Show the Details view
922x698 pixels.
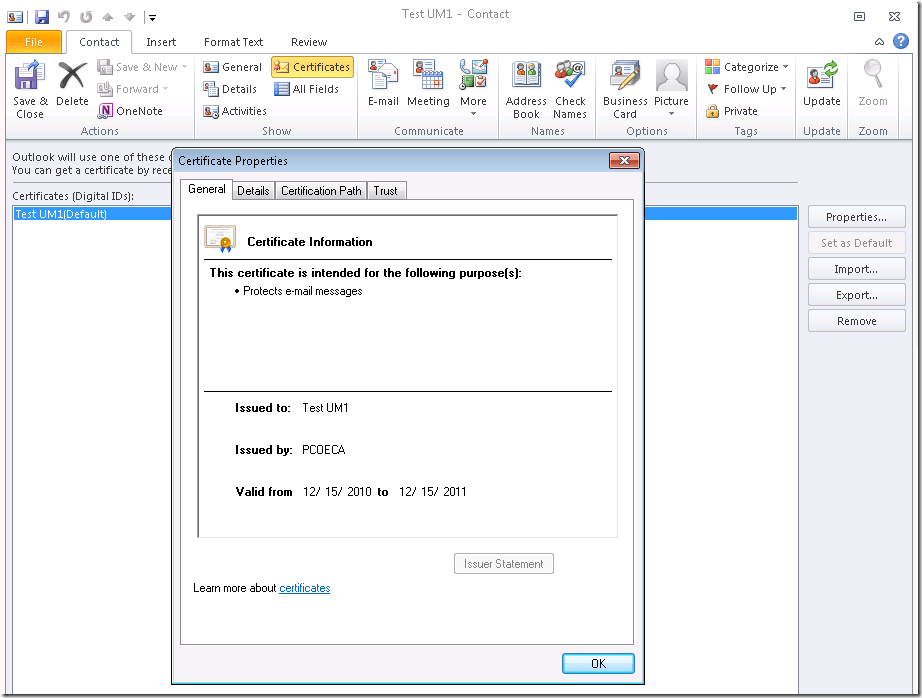(x=230, y=89)
